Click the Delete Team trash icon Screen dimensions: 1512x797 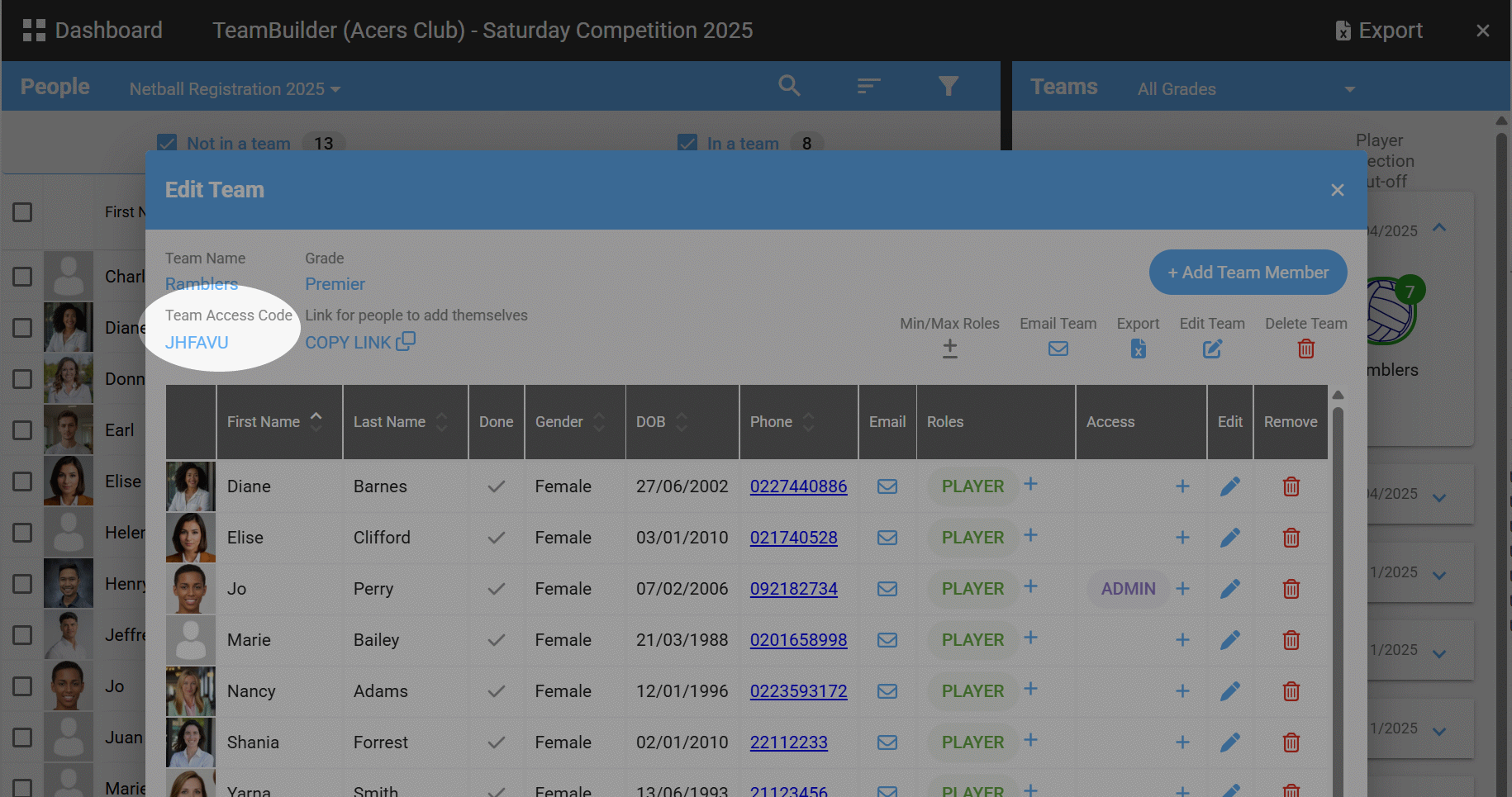pos(1305,349)
